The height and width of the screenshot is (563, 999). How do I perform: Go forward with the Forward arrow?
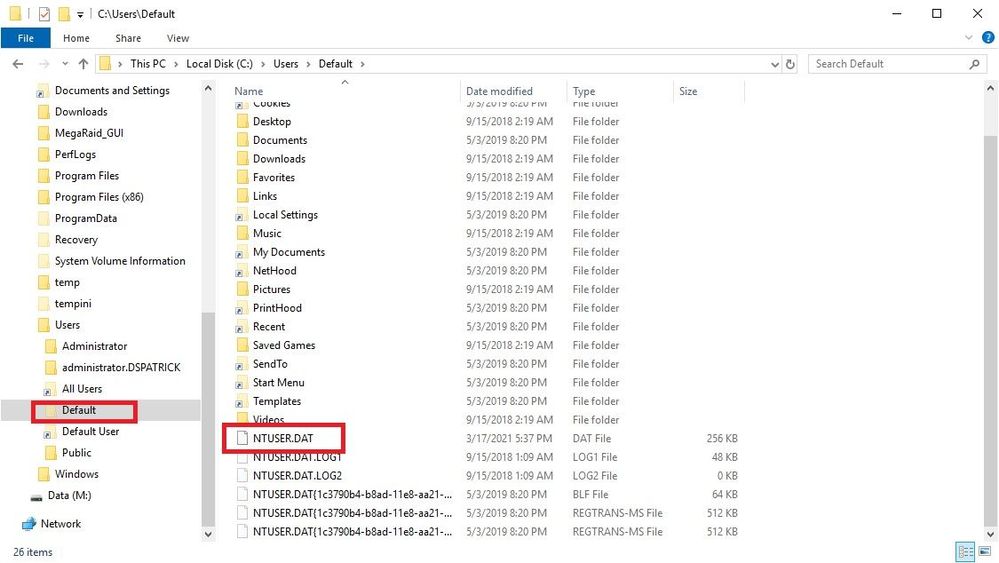44,64
